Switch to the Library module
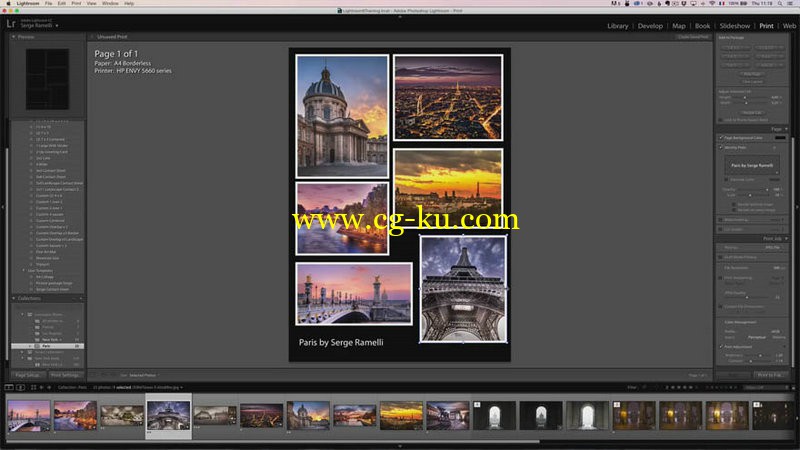Image resolution: width=800 pixels, height=450 pixels. [x=617, y=26]
